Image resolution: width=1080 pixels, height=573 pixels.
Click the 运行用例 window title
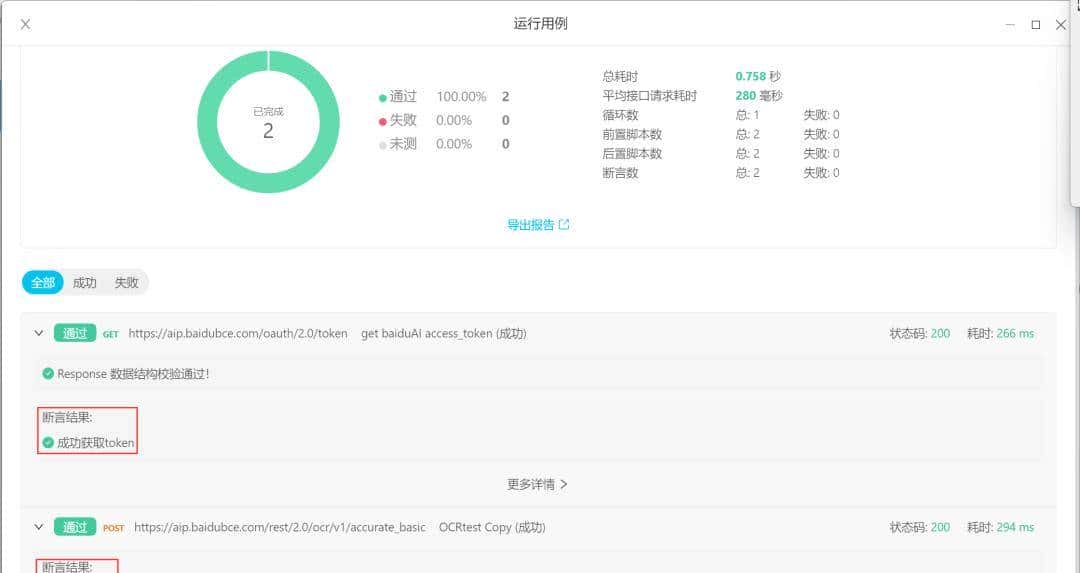540,23
